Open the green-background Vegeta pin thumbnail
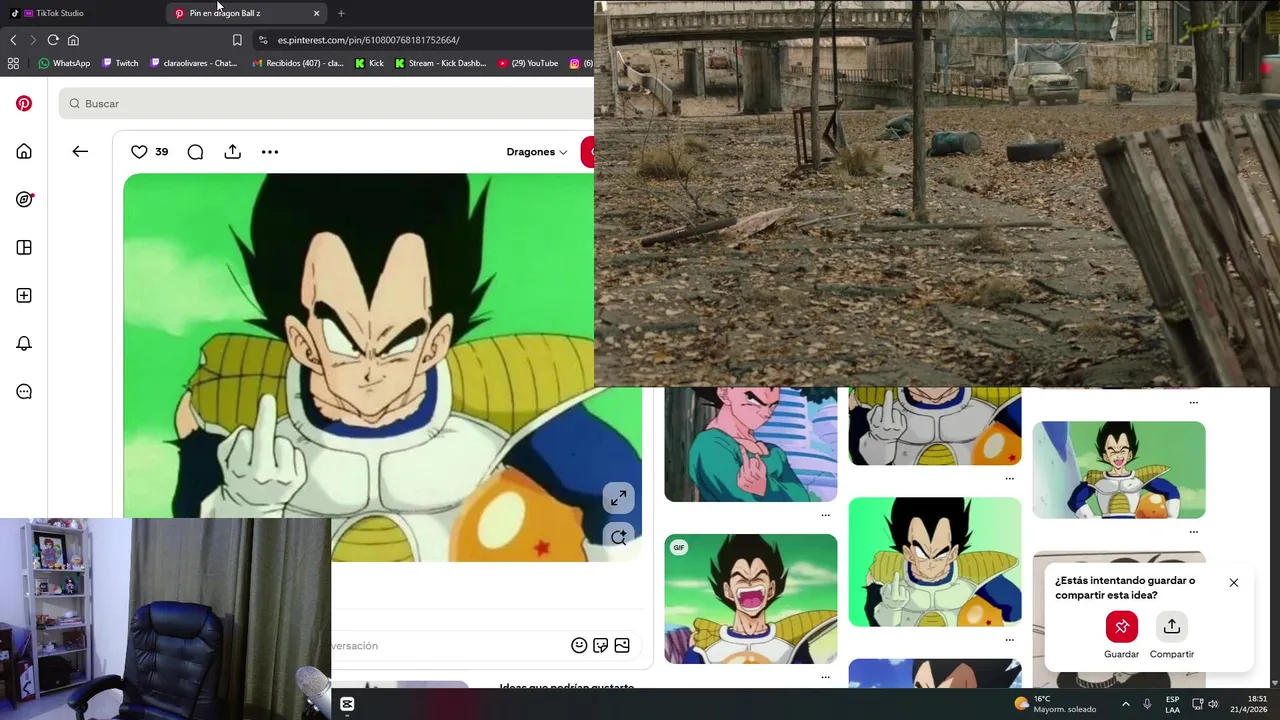Screen dimensions: 1280x720 [x=935, y=562]
